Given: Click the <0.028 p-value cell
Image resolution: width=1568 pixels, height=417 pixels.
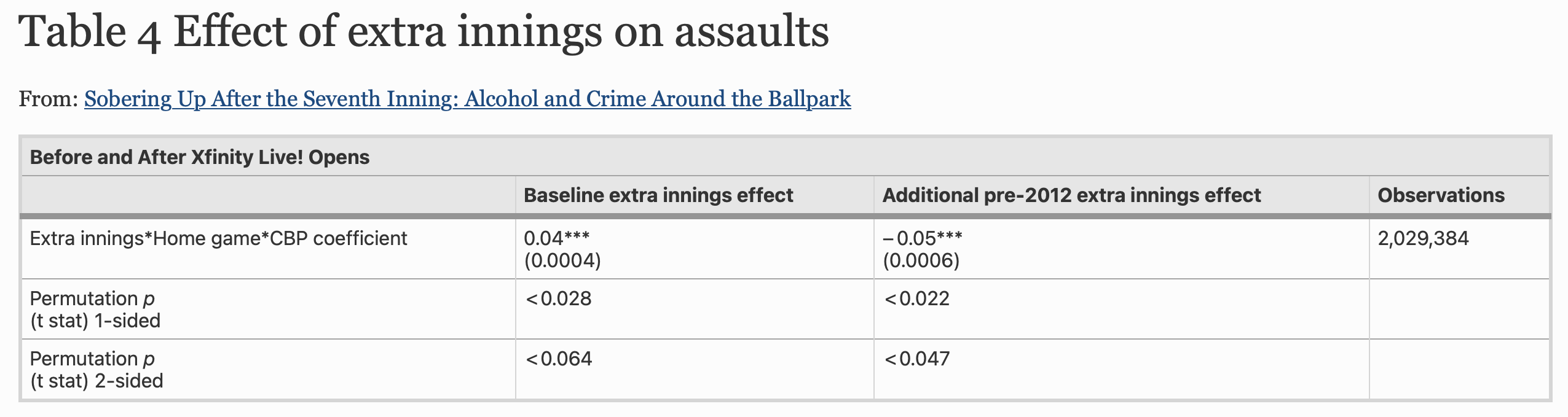Looking at the screenshot, I should [558, 298].
